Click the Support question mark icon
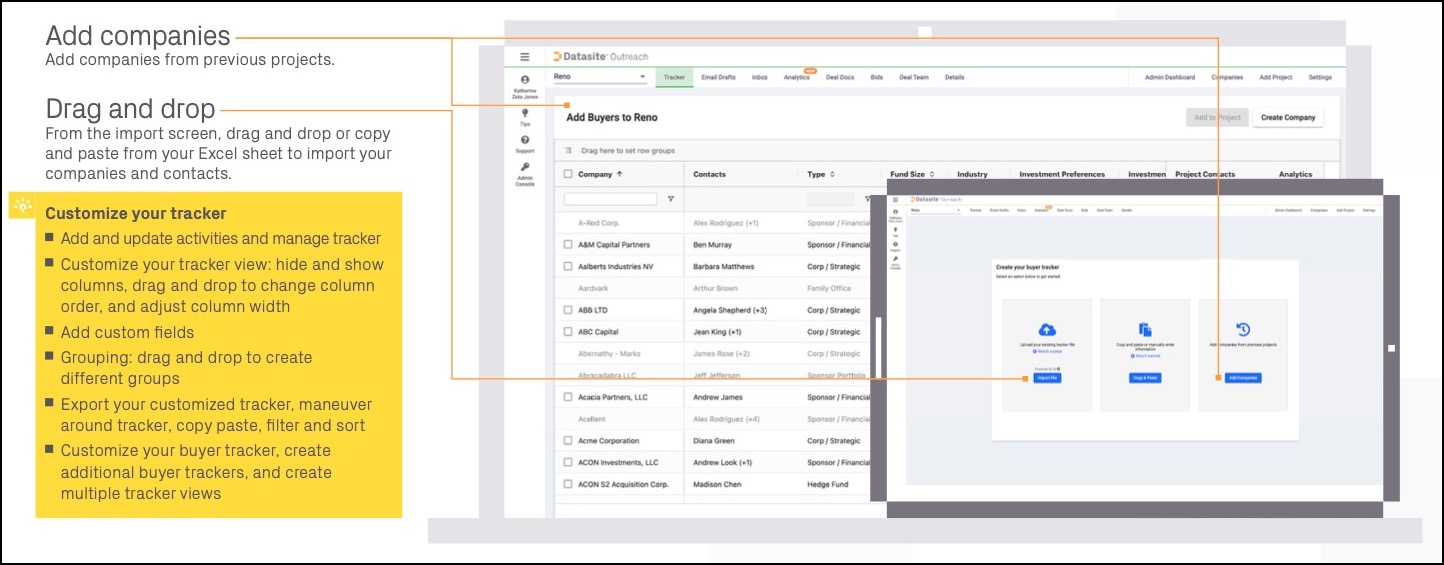This screenshot has width=1444, height=565. coord(525,140)
